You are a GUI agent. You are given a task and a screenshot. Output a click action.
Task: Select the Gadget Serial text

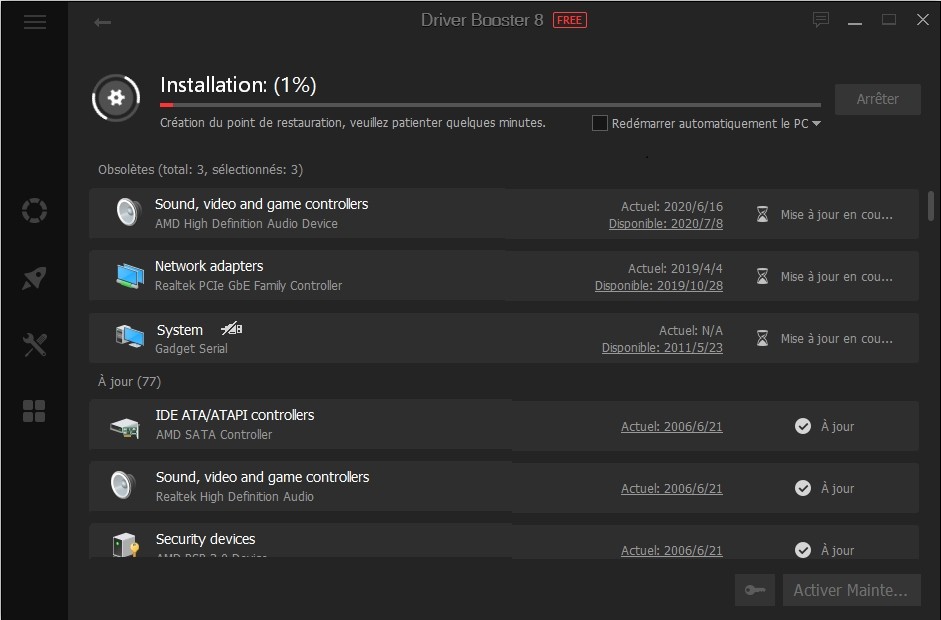191,349
